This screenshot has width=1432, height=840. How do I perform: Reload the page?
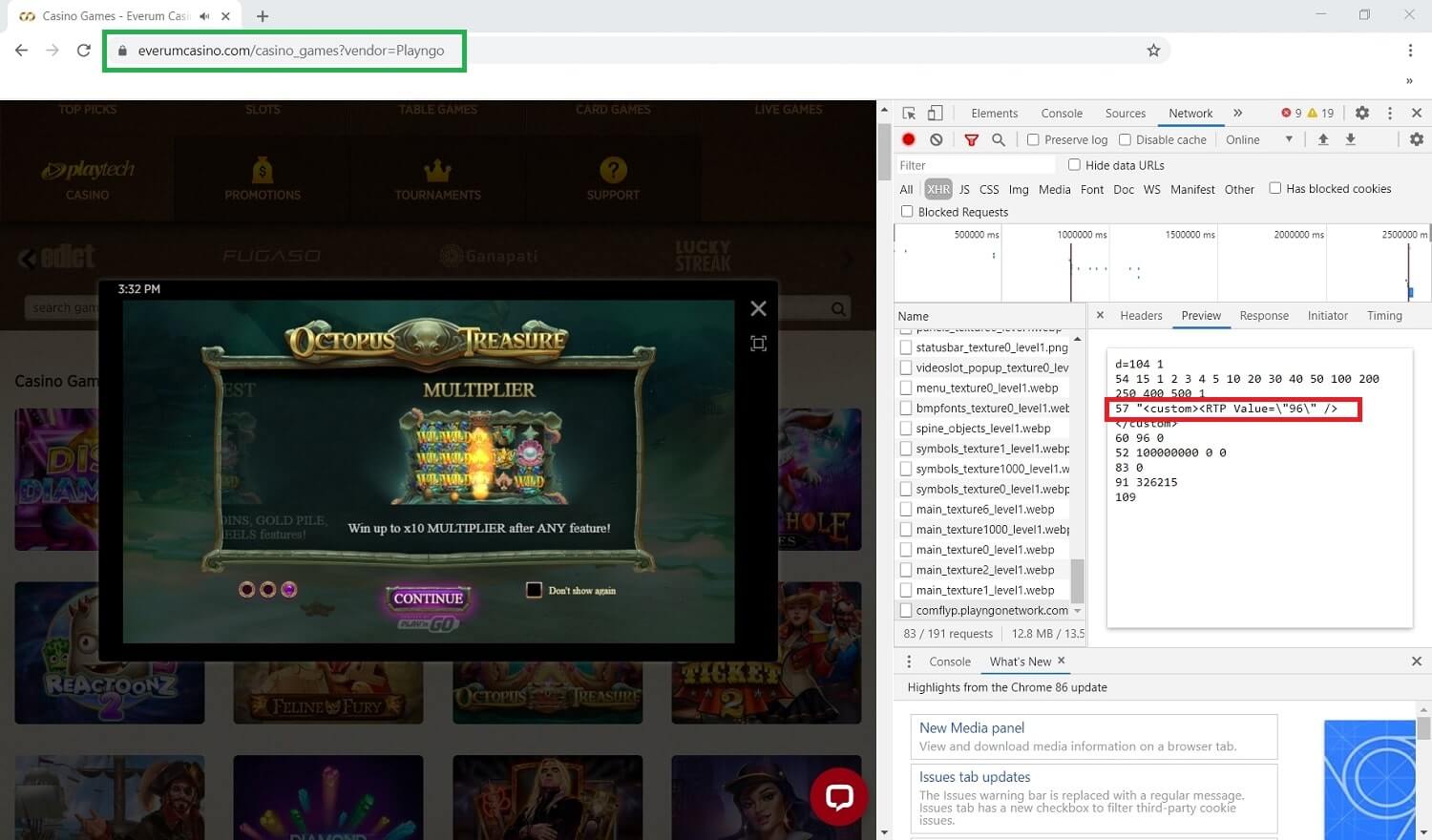pos(84,51)
